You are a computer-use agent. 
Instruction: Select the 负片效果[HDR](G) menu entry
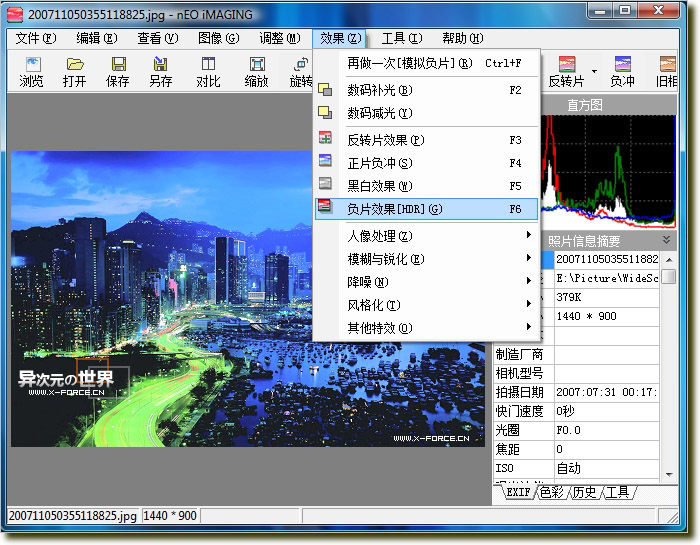(x=427, y=209)
